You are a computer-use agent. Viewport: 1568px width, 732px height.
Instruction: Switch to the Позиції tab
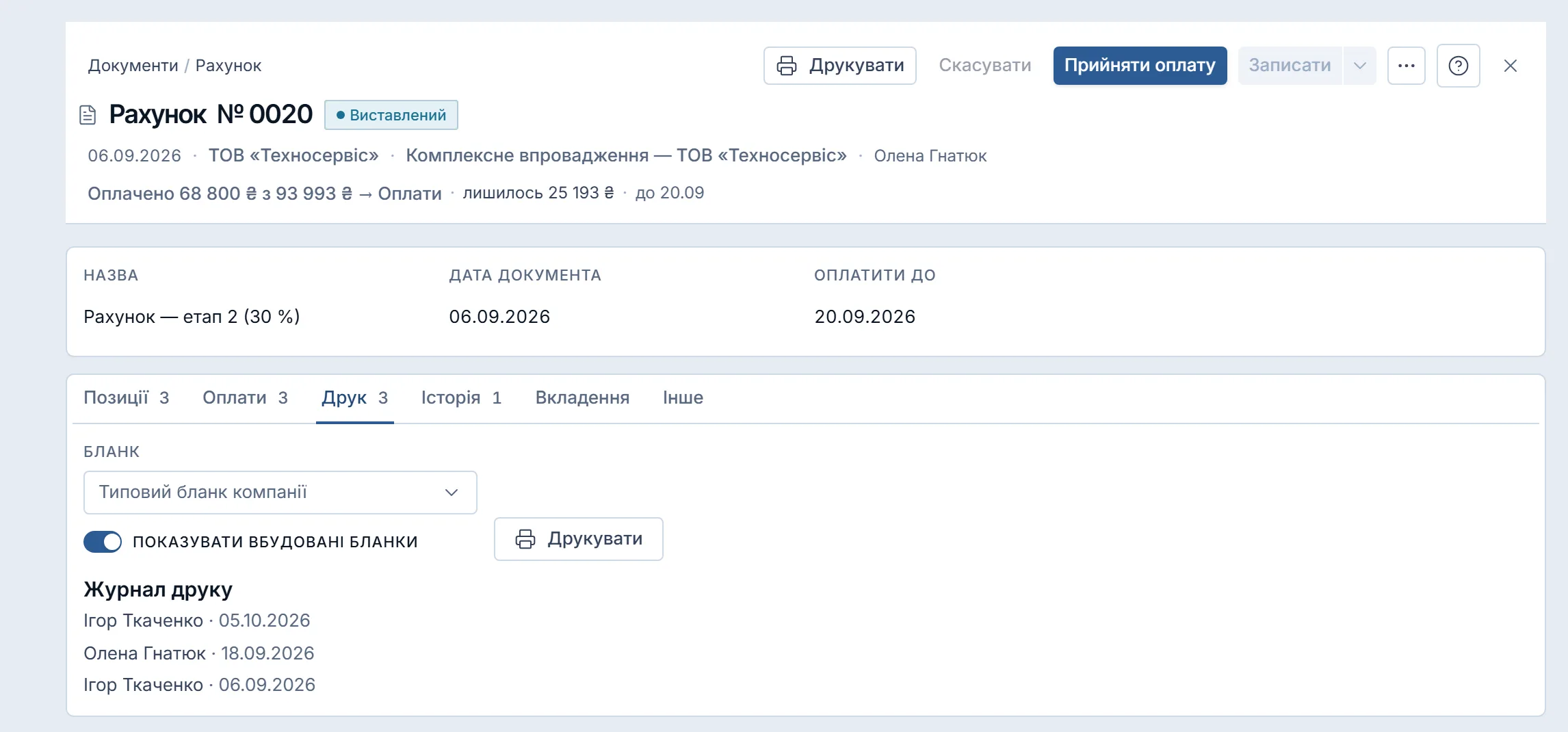pos(126,398)
